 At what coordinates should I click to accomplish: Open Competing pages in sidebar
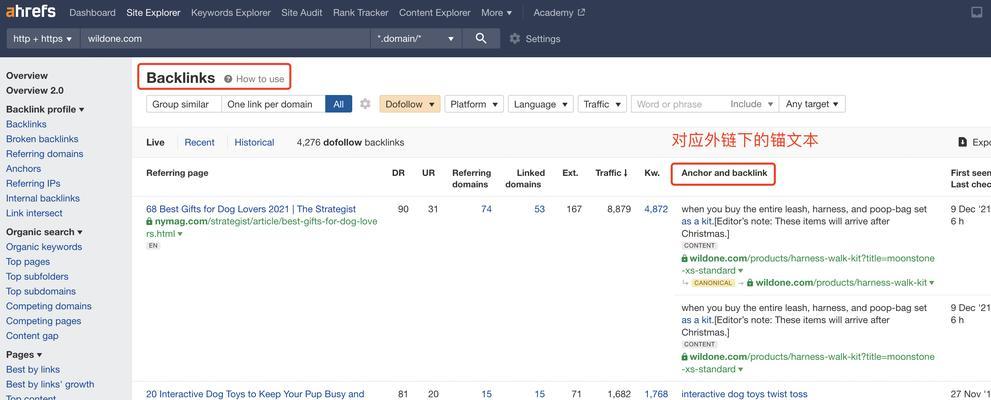point(44,321)
